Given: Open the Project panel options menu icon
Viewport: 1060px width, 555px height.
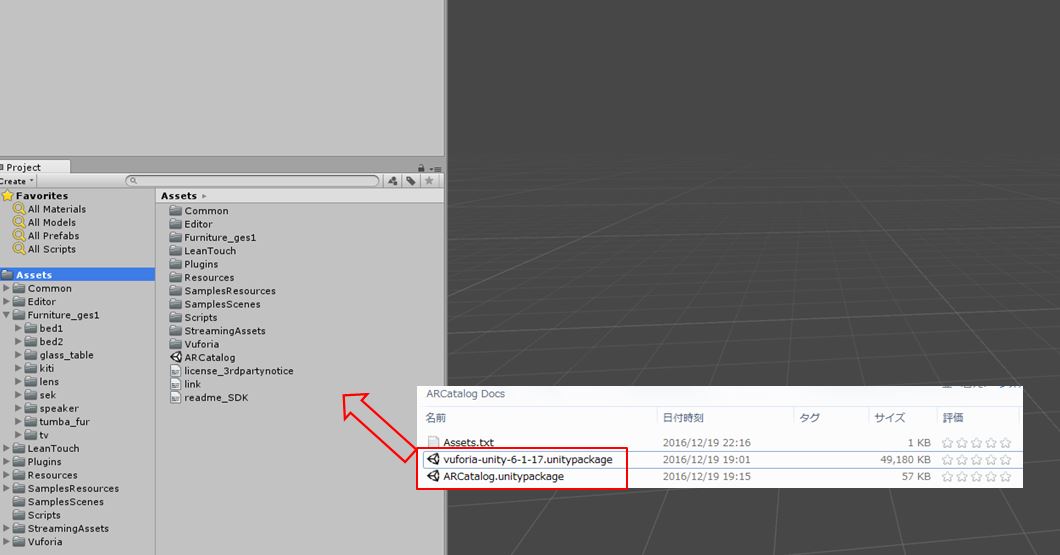Looking at the screenshot, I should pyautogui.click(x=436, y=169).
